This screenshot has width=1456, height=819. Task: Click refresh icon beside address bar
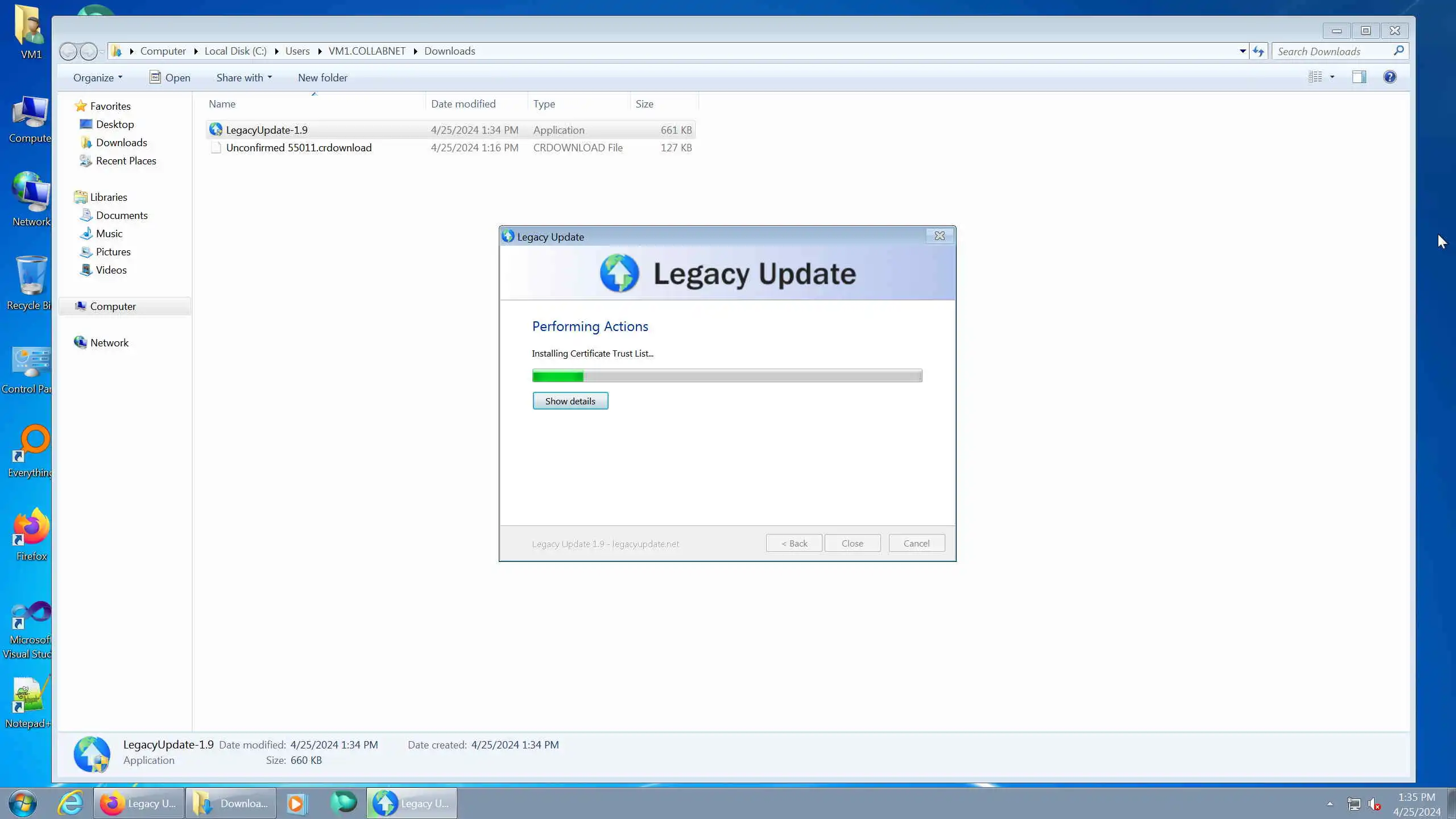point(1258,51)
